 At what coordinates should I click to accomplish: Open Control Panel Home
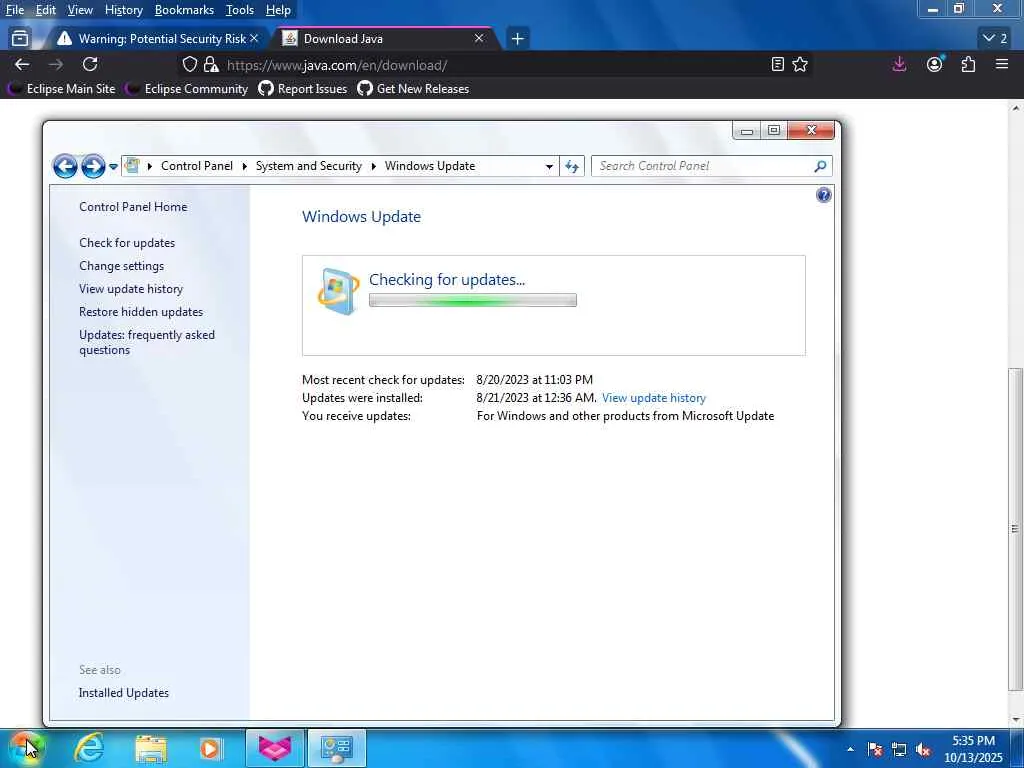click(x=133, y=206)
